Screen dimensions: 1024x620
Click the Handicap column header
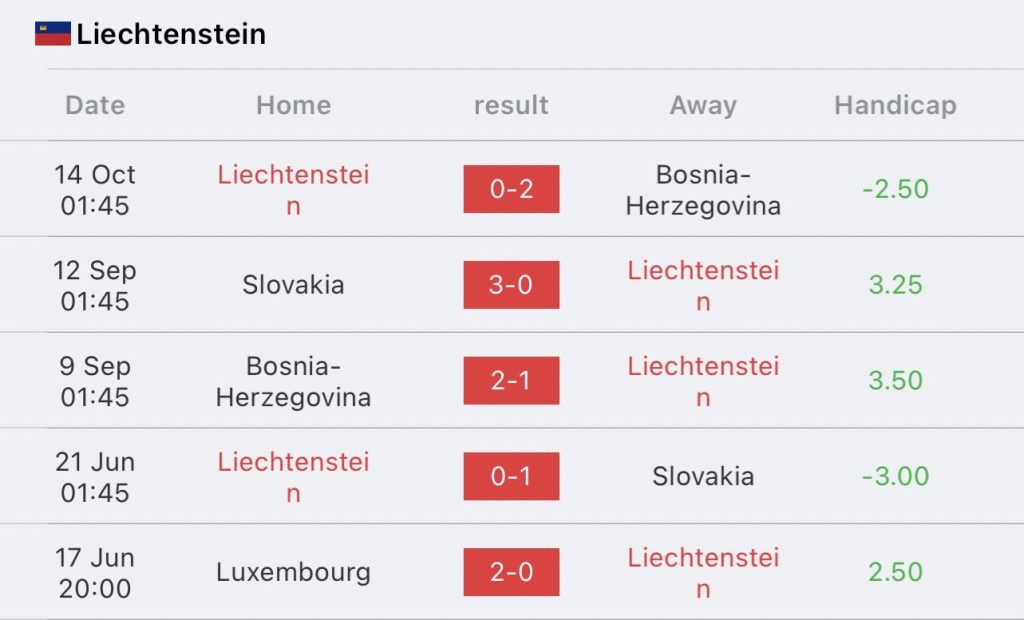[895, 105]
